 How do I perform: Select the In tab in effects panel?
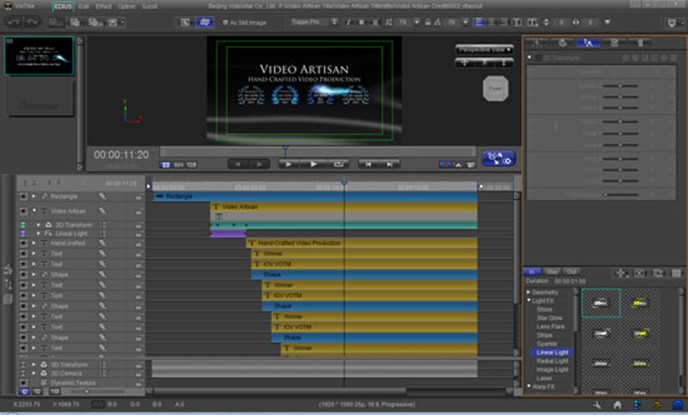(532, 272)
